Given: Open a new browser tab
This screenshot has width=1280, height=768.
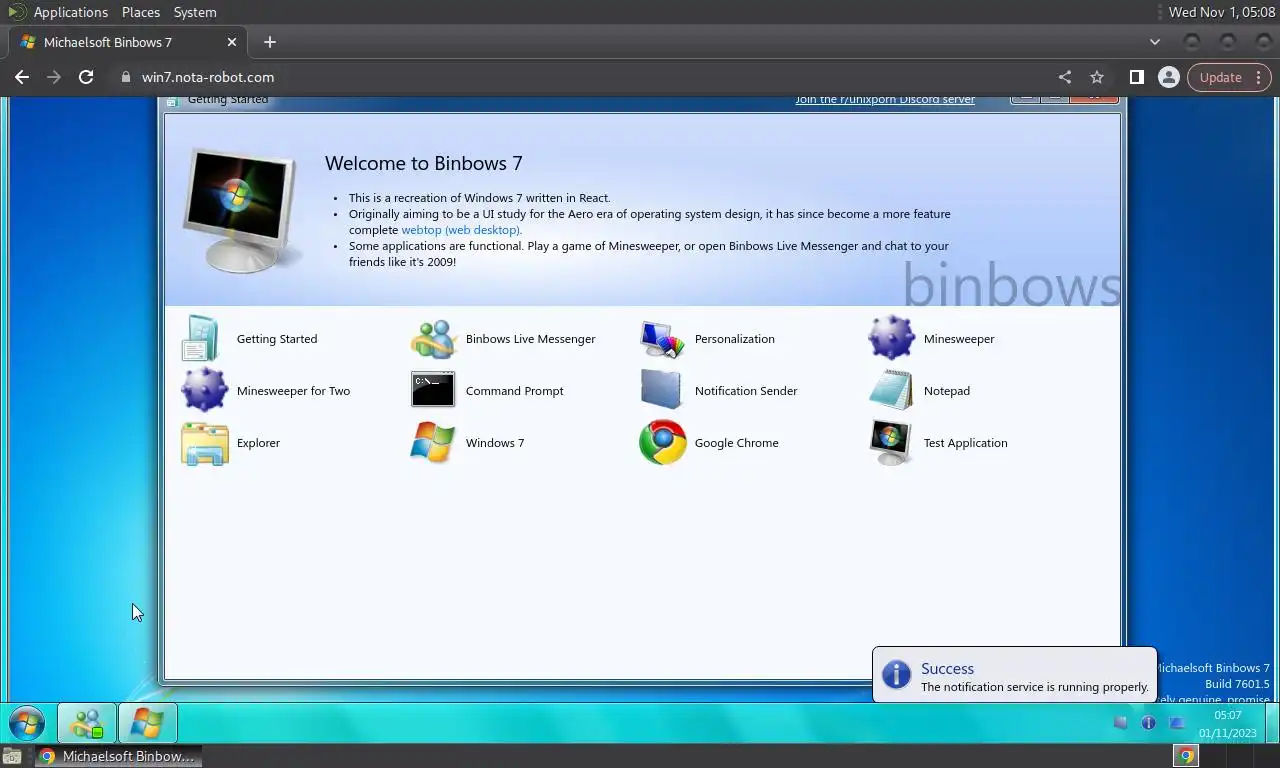Looking at the screenshot, I should point(269,42).
